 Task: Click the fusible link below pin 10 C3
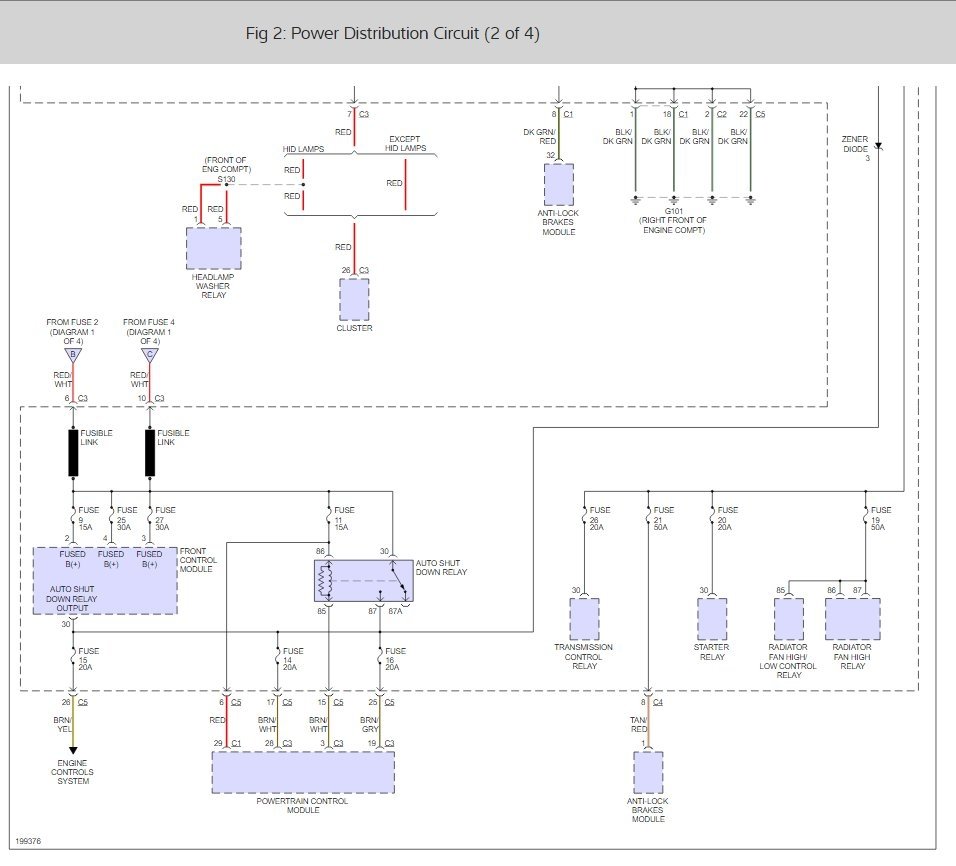[x=150, y=453]
